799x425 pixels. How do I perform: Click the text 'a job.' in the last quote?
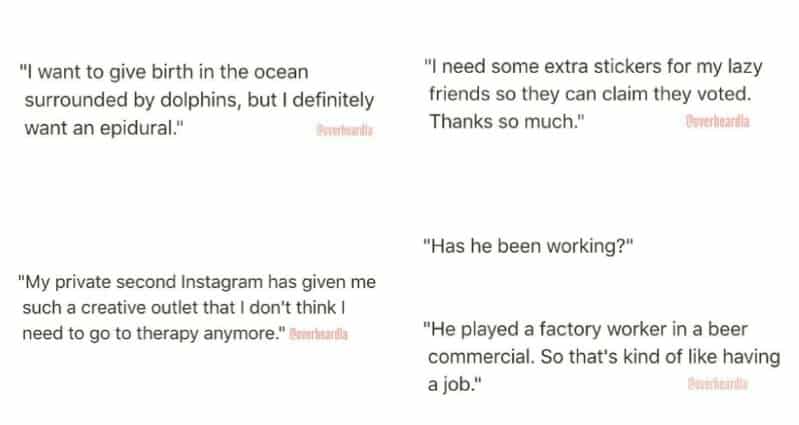[x=448, y=384]
